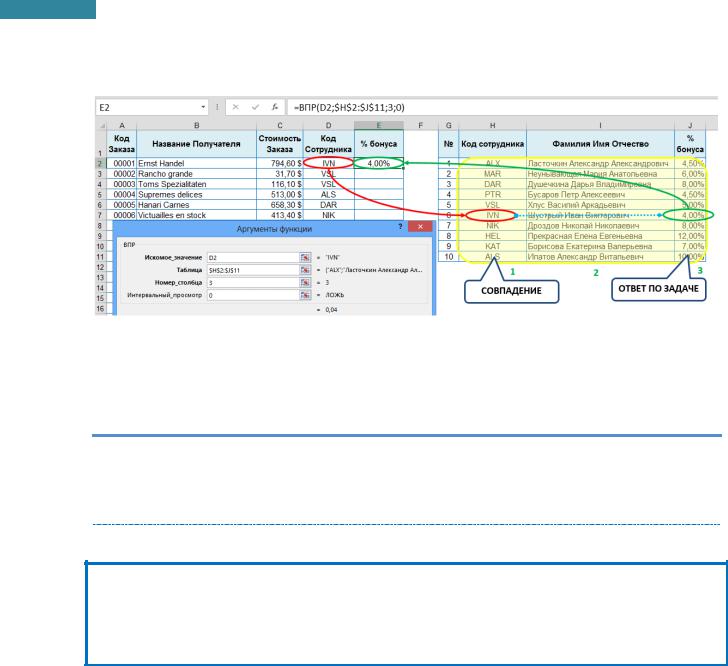The width and height of the screenshot is (728, 666).
Task: Select column C header
Action: click(x=280, y=125)
